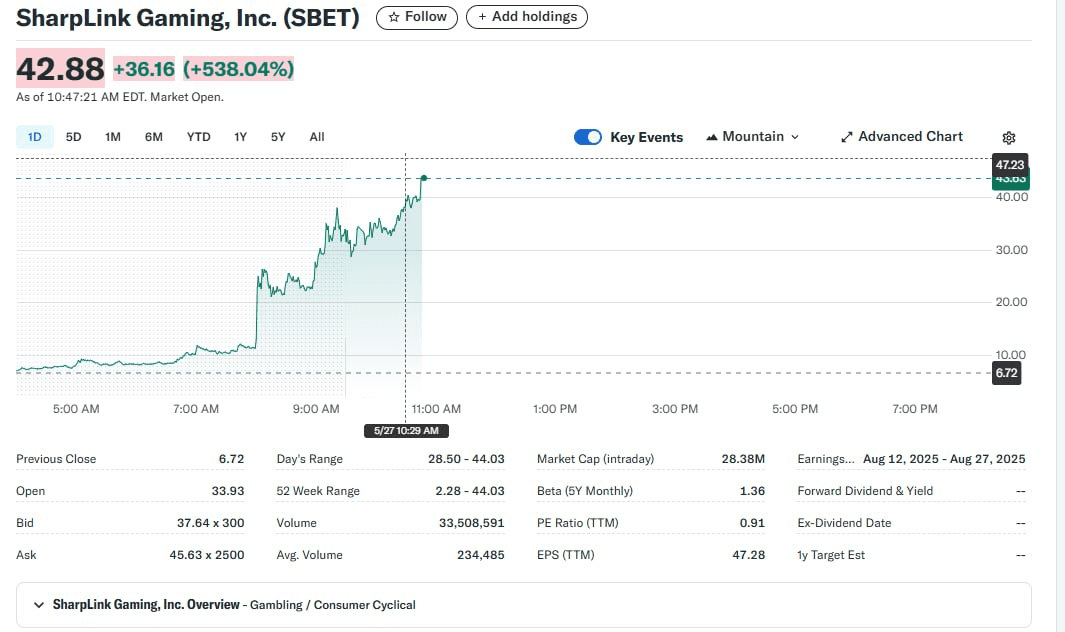1065x632 pixels.
Task: Click the Avg. Volume value 234,485
Action: point(481,555)
